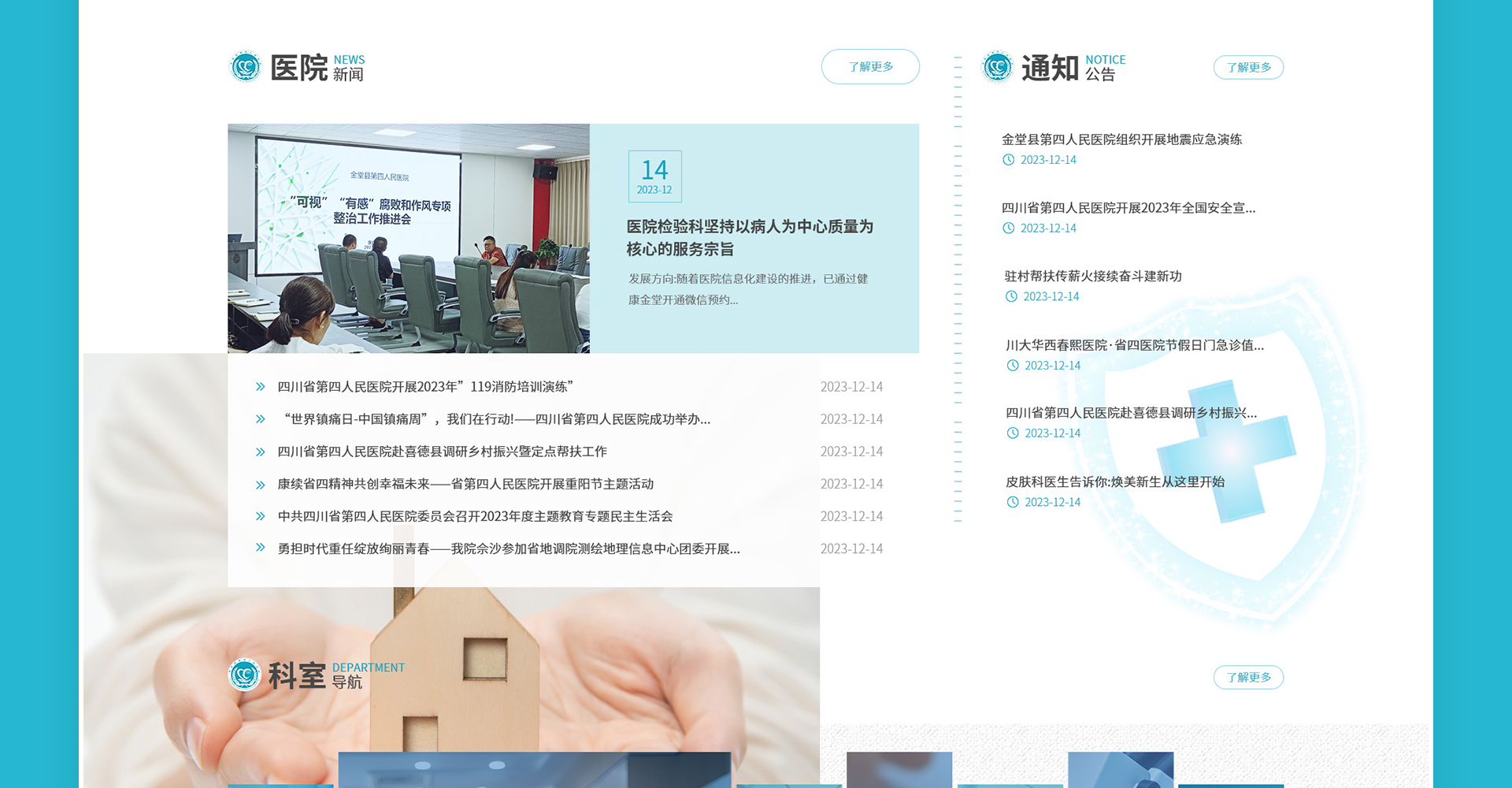The image size is (1512, 788).
Task: Open news 康续省四精神共创幸福未来 重阳节主题活动
Action: [465, 484]
